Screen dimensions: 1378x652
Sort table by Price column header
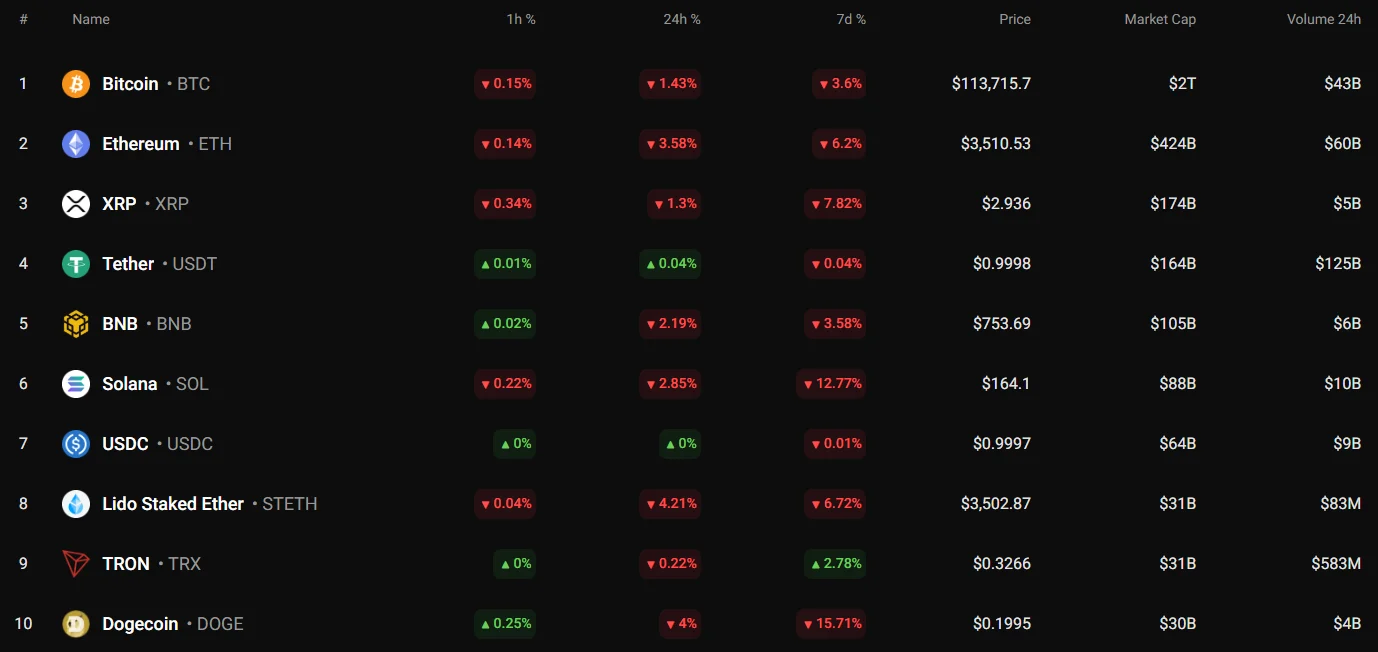1014,19
